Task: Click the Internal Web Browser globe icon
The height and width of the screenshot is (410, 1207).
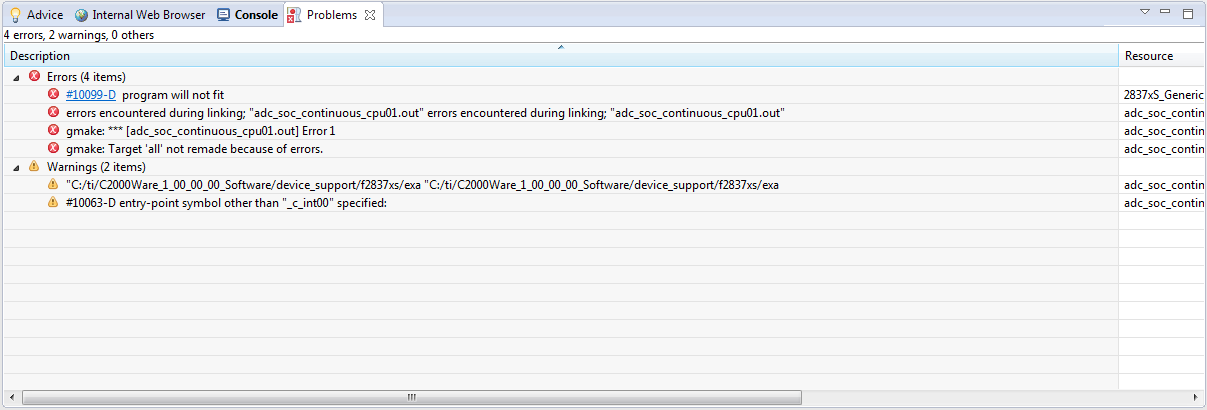Action: coord(81,15)
